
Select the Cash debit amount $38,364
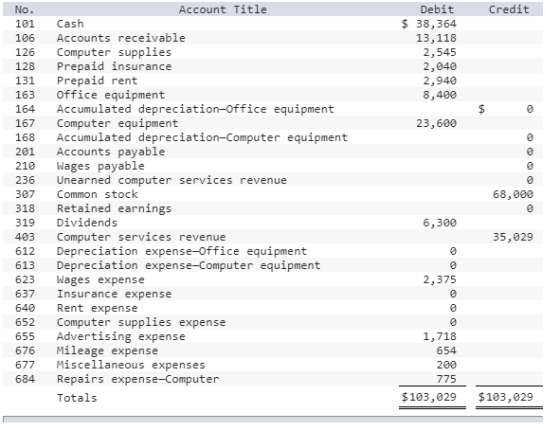point(429,24)
